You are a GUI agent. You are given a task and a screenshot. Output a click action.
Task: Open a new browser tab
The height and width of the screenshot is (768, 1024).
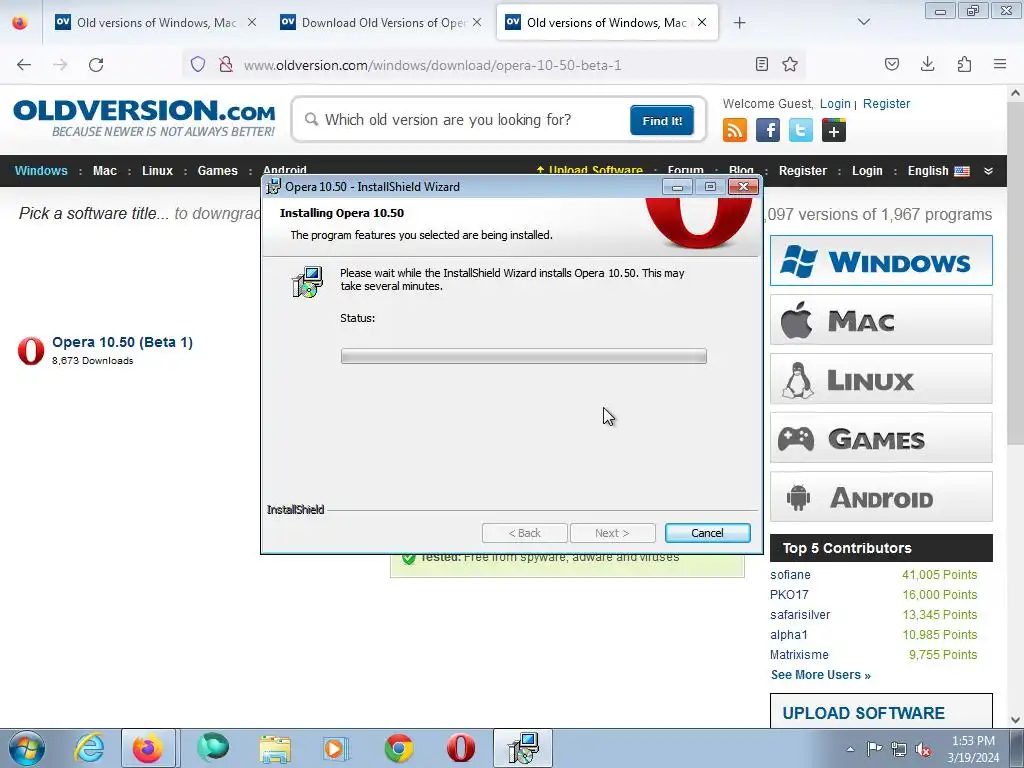(739, 23)
